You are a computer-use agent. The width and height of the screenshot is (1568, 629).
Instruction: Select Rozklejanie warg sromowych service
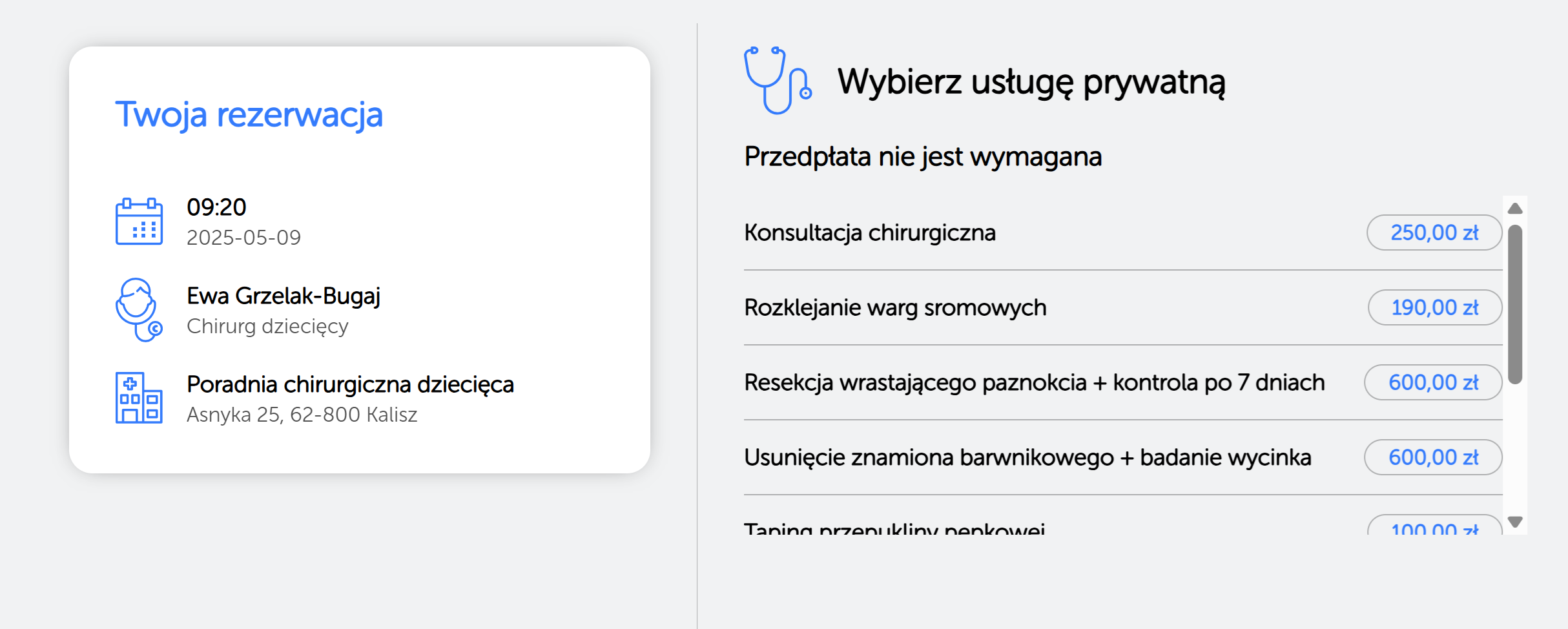coord(895,307)
